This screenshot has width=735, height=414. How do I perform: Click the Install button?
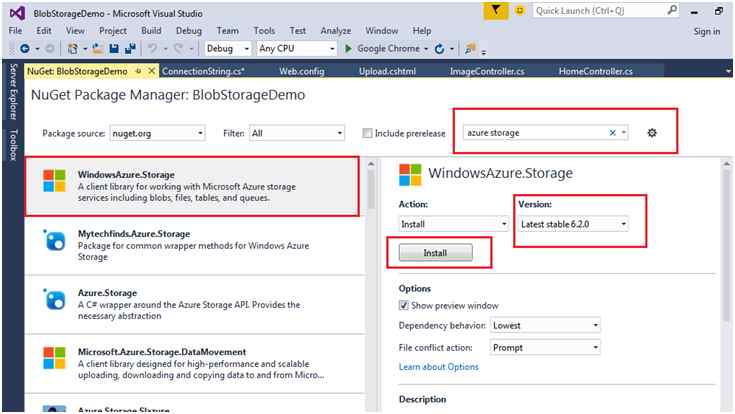click(435, 253)
